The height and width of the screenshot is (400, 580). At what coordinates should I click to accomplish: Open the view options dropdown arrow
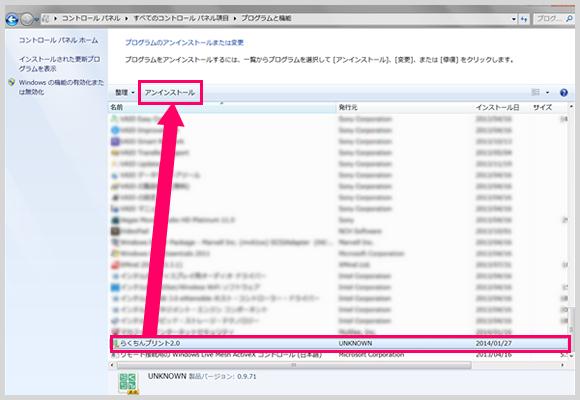[547, 93]
